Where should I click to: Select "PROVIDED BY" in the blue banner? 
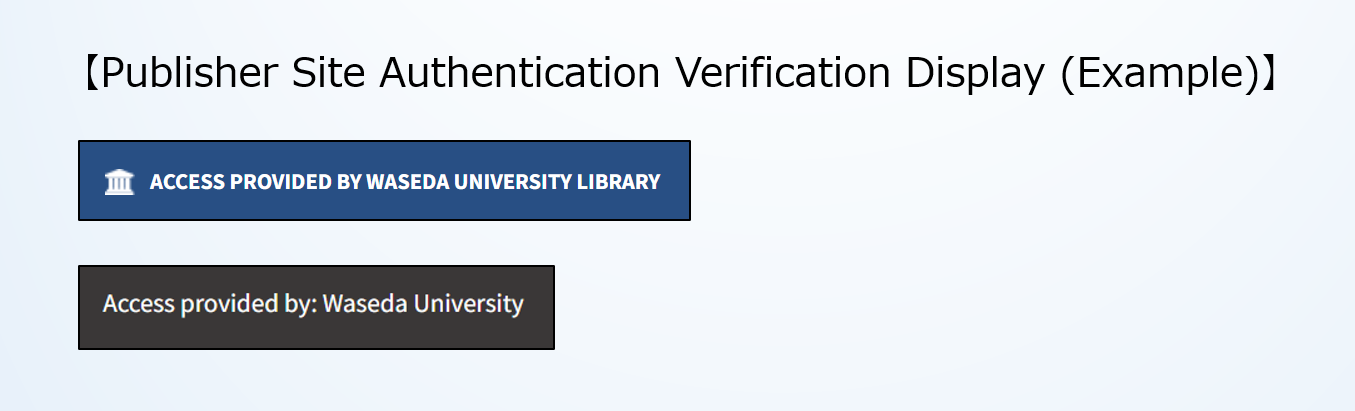click(x=295, y=182)
